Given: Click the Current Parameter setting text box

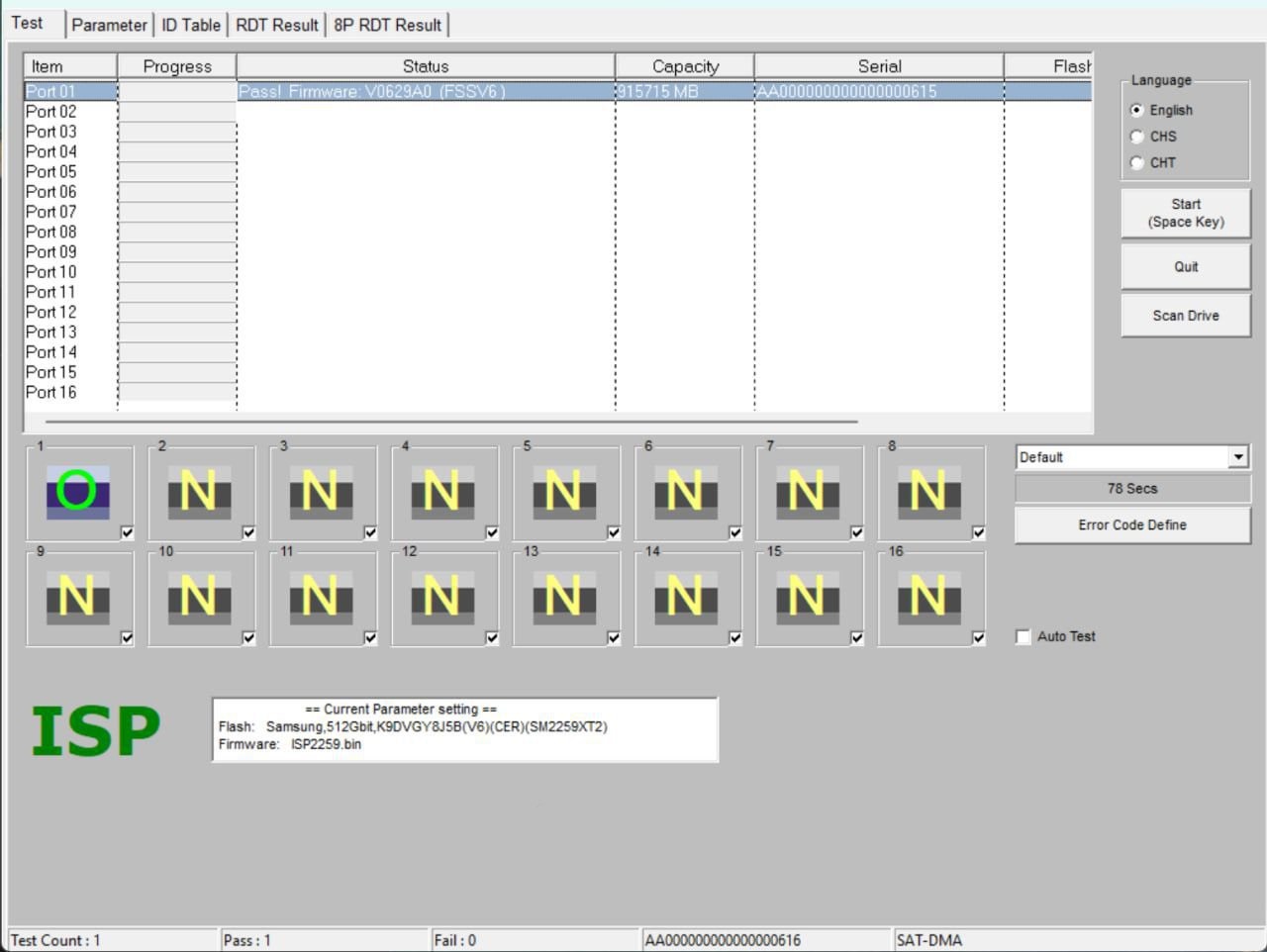Looking at the screenshot, I should (465, 729).
